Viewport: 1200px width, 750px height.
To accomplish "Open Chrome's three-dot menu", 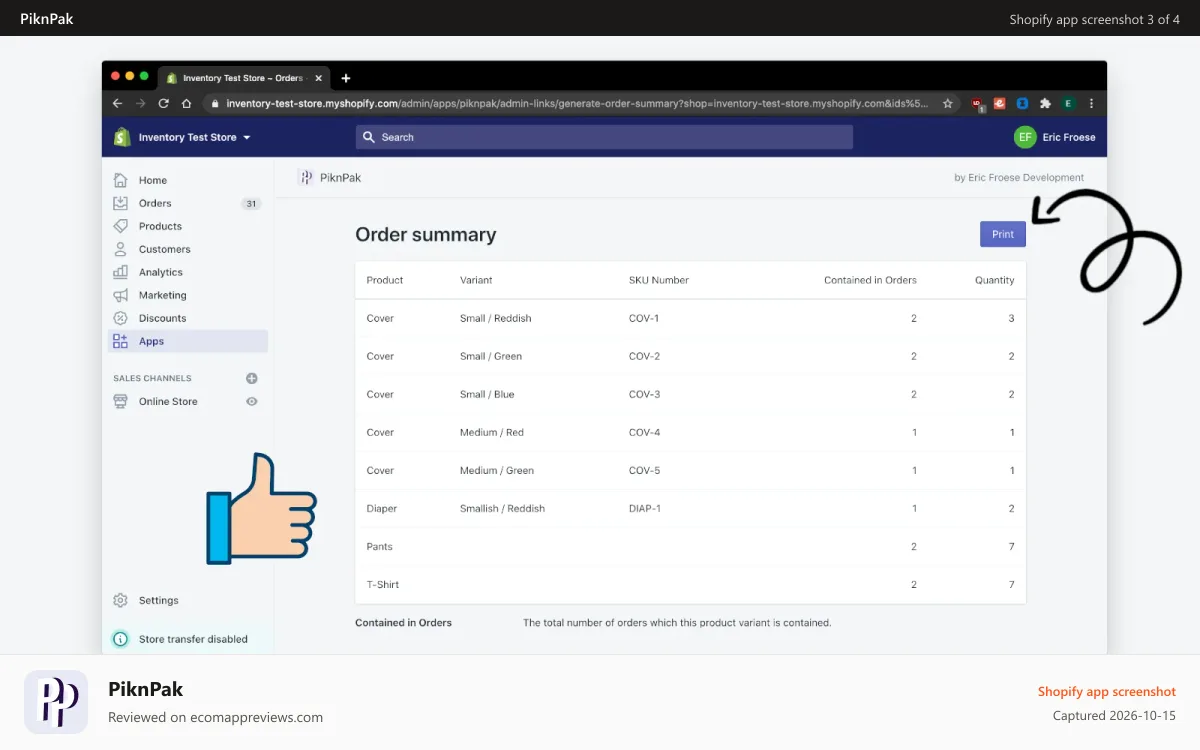I will pos(1091,103).
